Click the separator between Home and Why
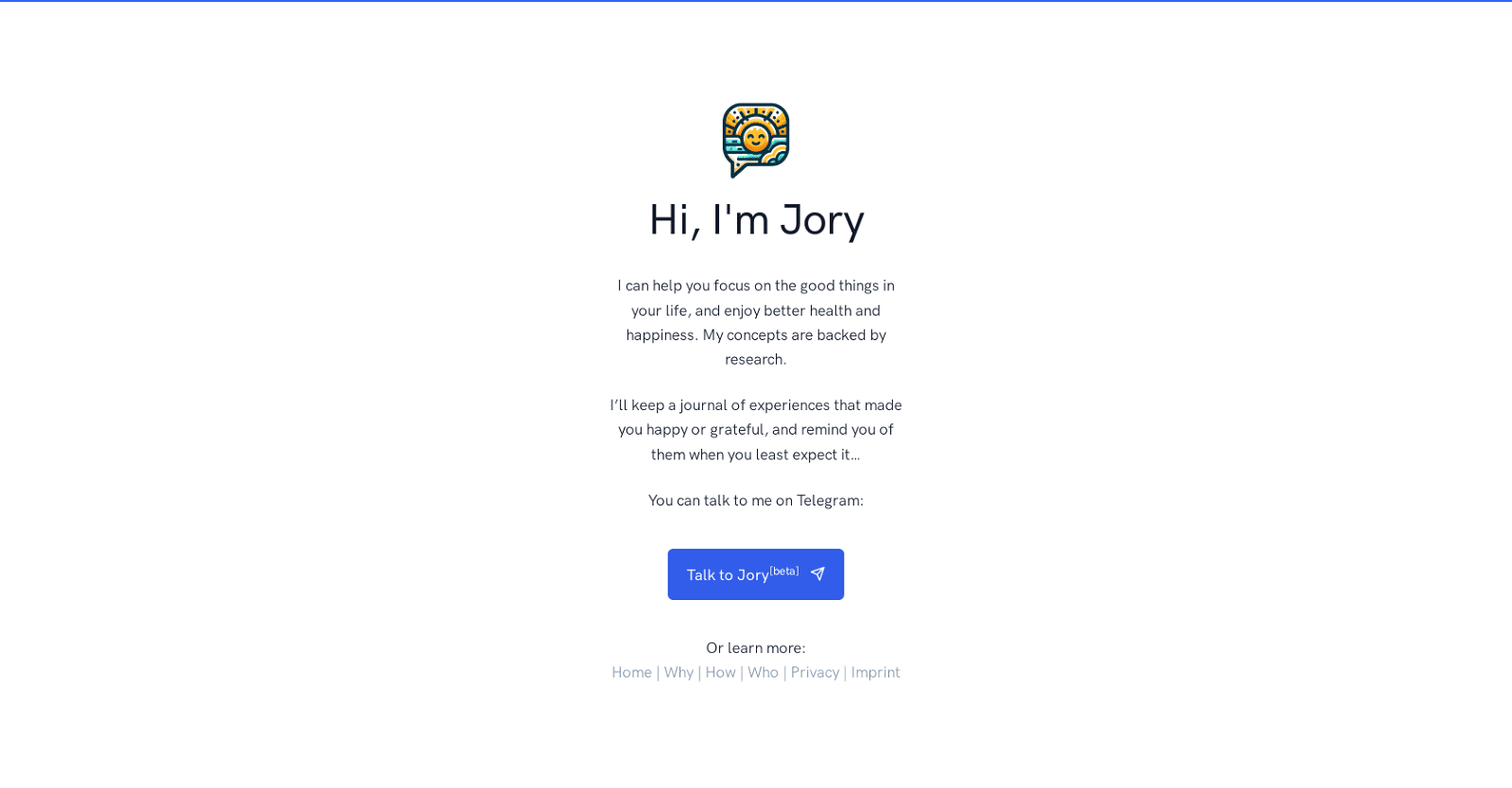This screenshot has height=788, width=1512. pos(658,673)
